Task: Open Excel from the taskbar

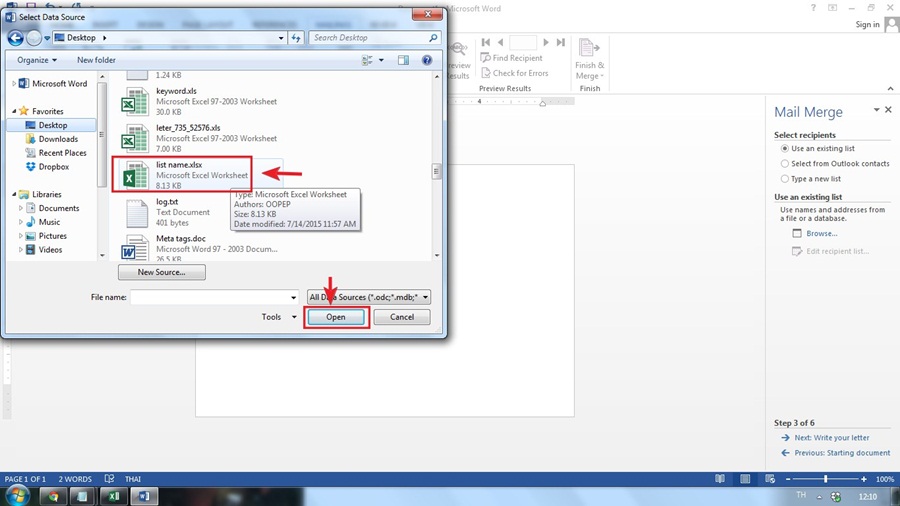Action: coord(114,496)
